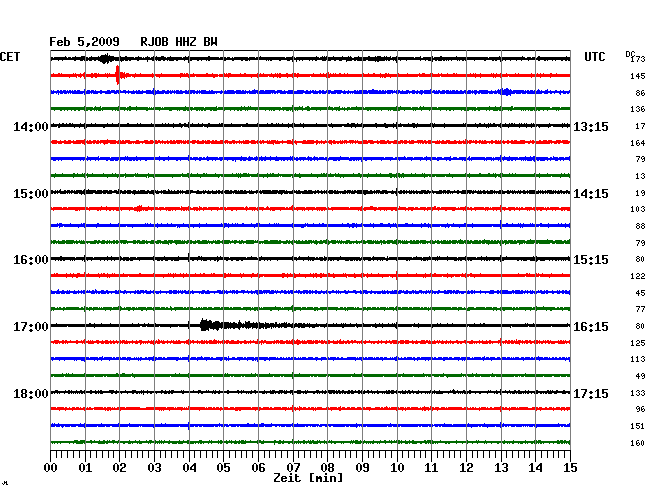The height and width of the screenshot is (494, 650).
Task: Click the '10' minute axis tick label
Action: pos(397,468)
